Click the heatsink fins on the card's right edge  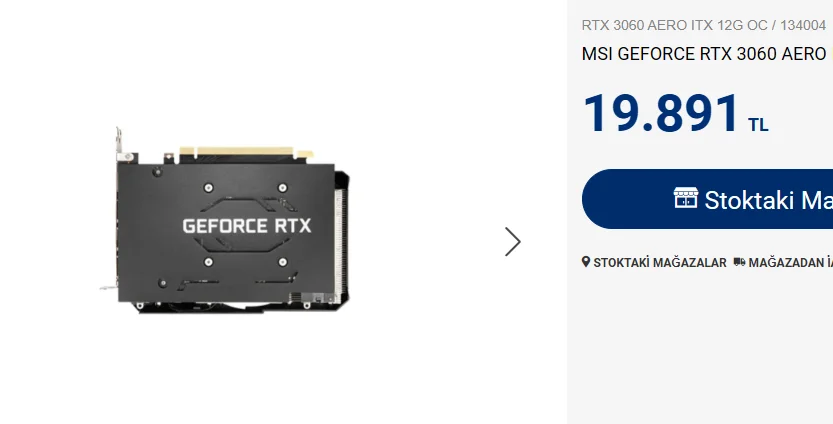coord(340,239)
